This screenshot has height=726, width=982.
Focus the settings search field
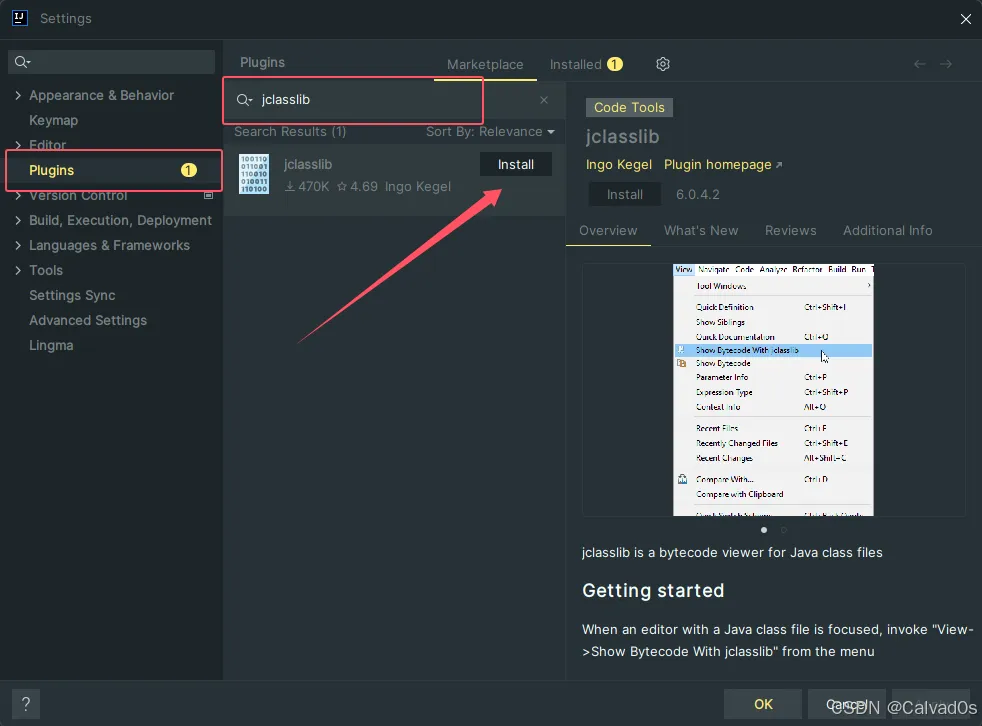pos(111,61)
